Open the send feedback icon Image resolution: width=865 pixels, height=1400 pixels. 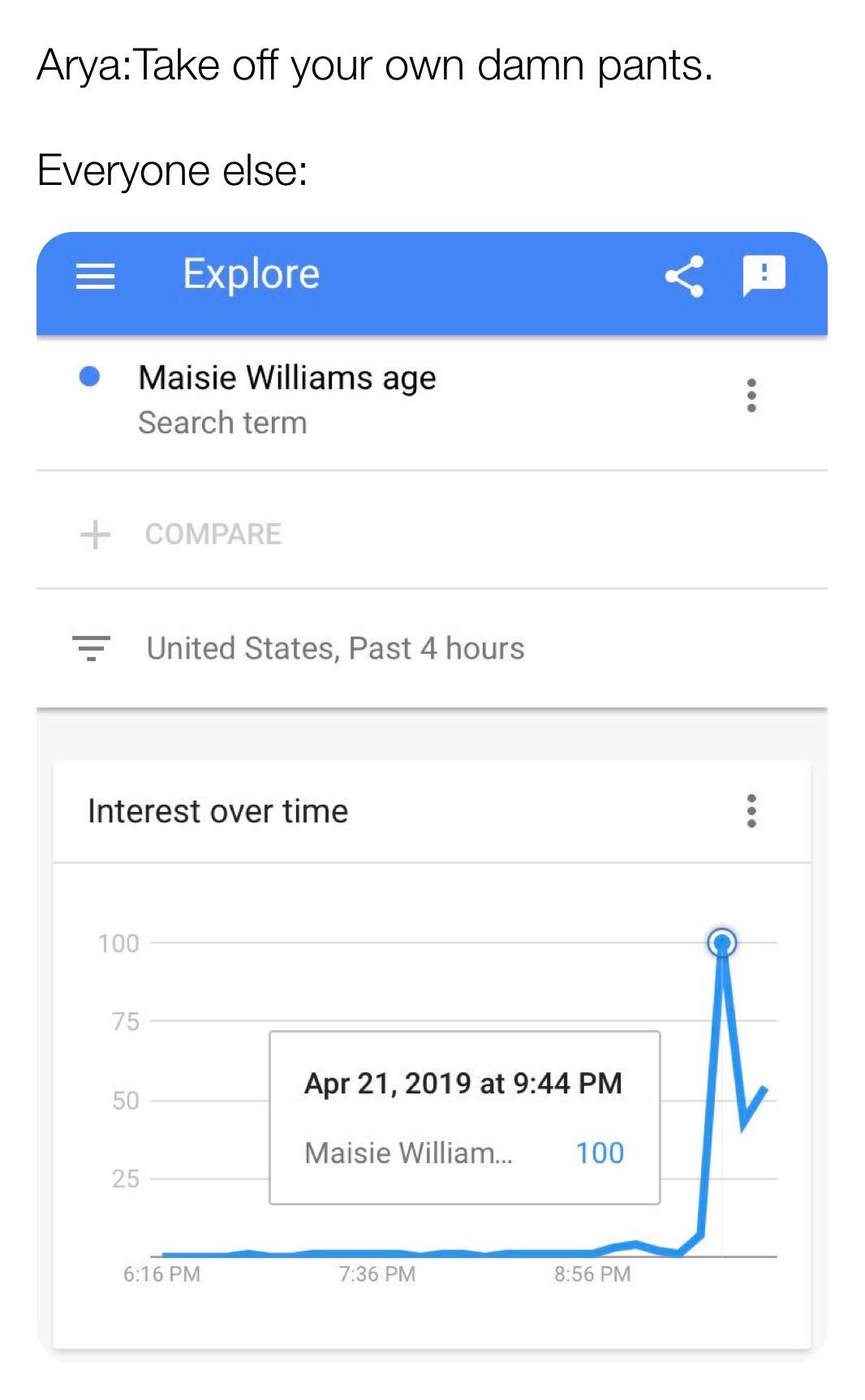(764, 274)
